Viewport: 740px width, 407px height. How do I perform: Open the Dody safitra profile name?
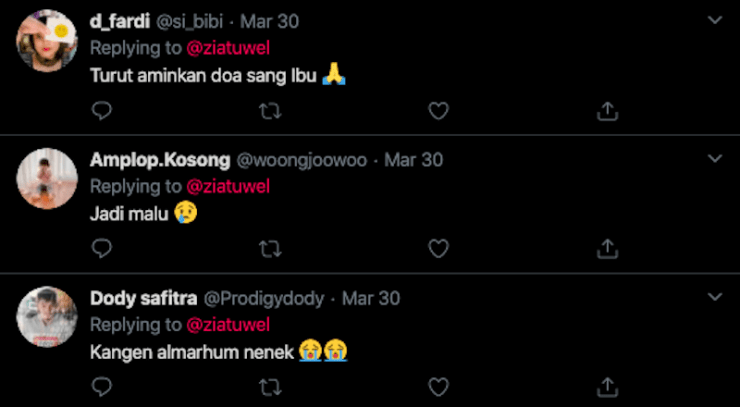pos(143,298)
